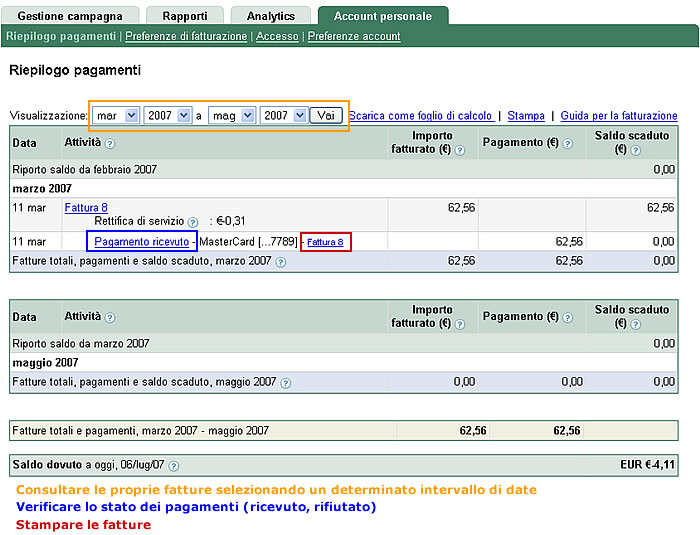
Task: Switch to the Gestione campagna tab
Action: click(70, 16)
